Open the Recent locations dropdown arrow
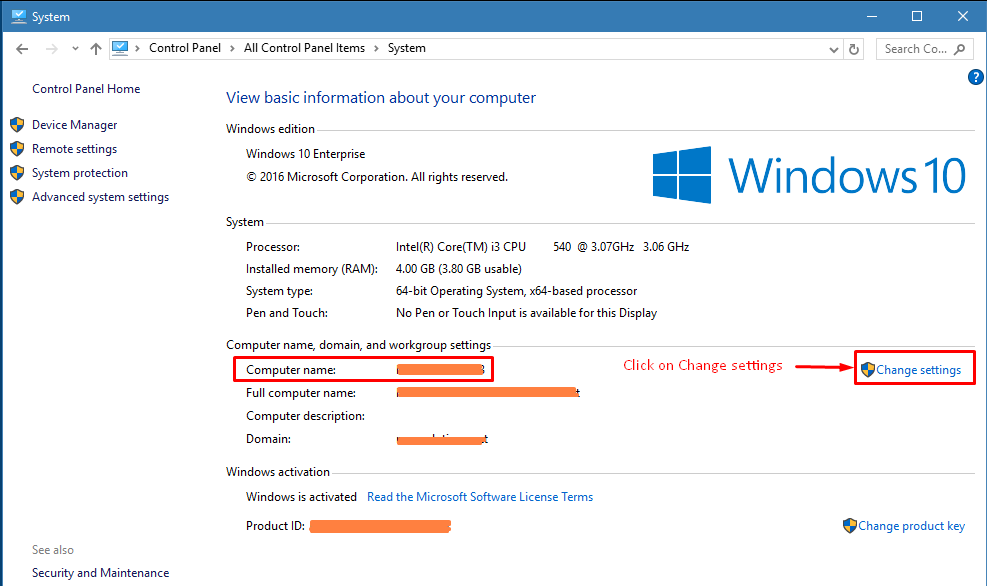 pos(73,48)
